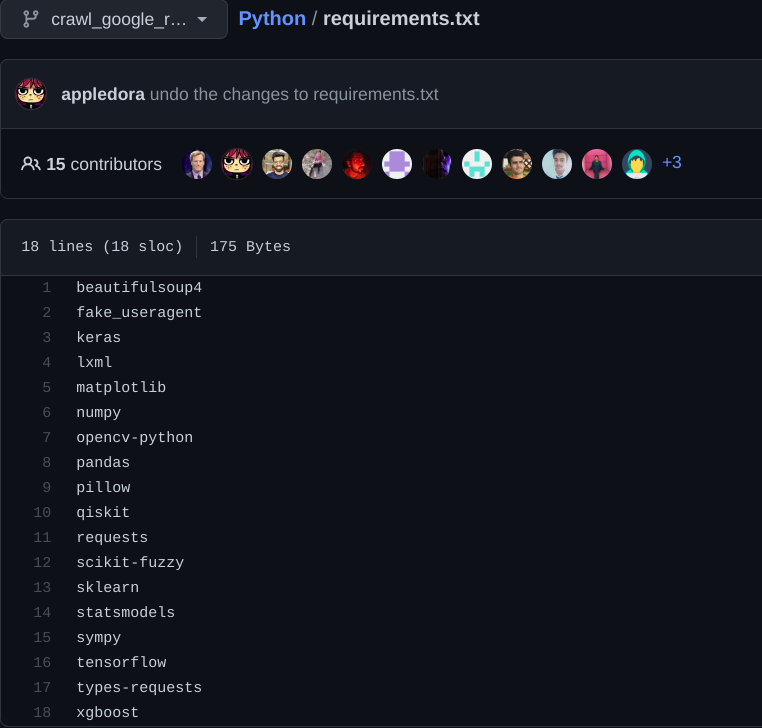The image size is (762, 728).
Task: Click the opencv-python line
Action: coord(135,437)
